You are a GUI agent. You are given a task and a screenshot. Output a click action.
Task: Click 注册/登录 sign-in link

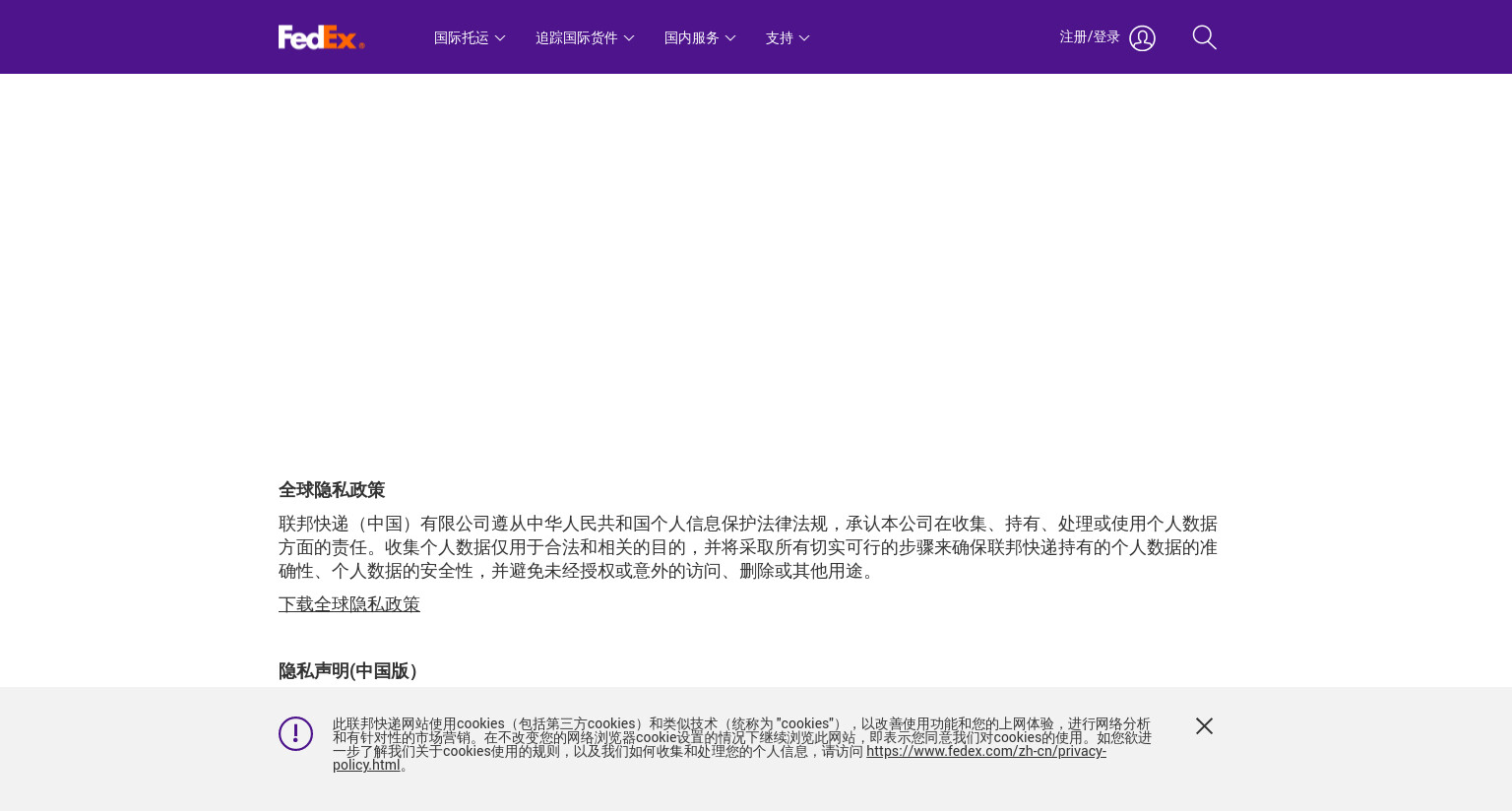coord(1090,37)
